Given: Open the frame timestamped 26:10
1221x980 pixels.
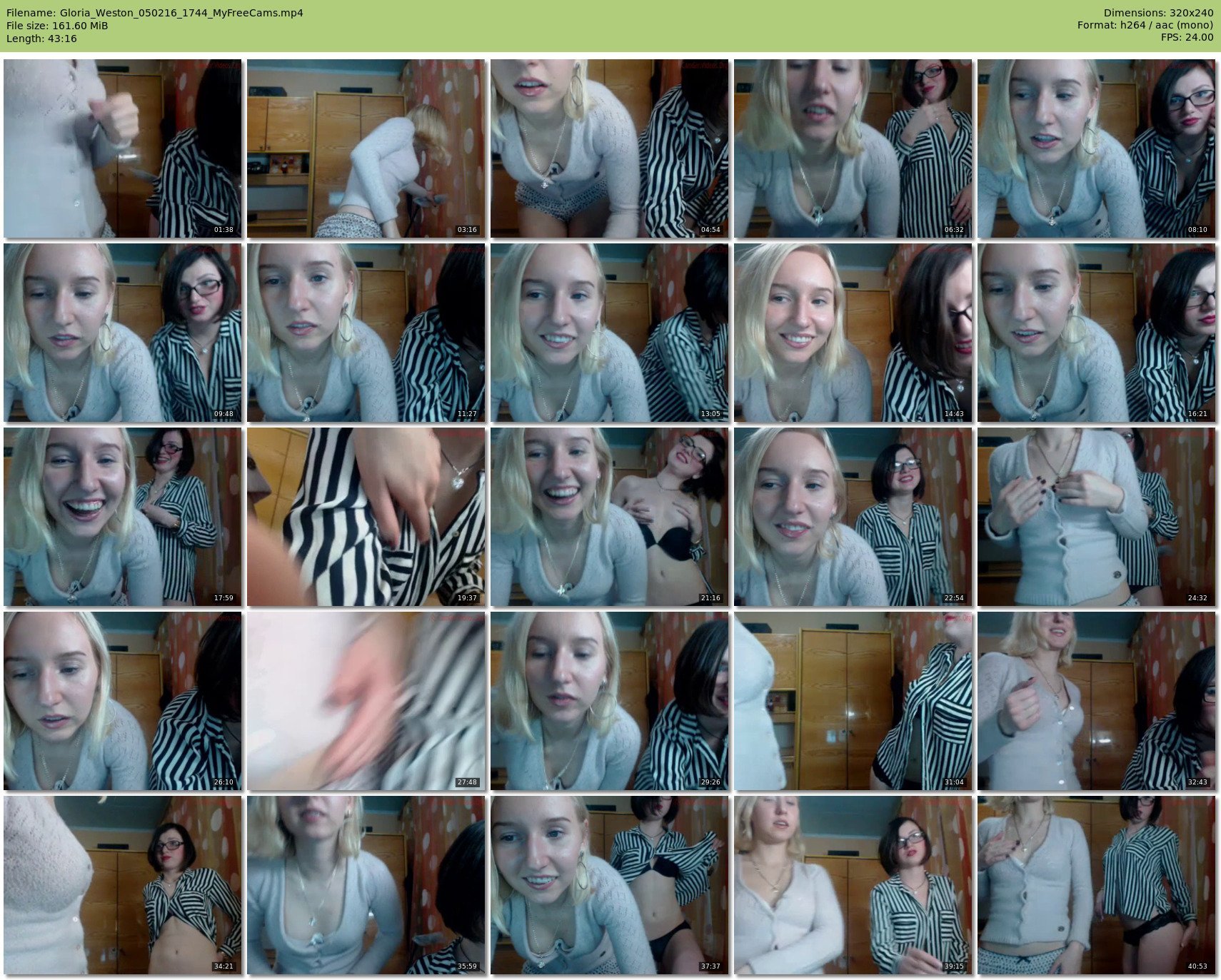Looking at the screenshot, I should point(123,701).
